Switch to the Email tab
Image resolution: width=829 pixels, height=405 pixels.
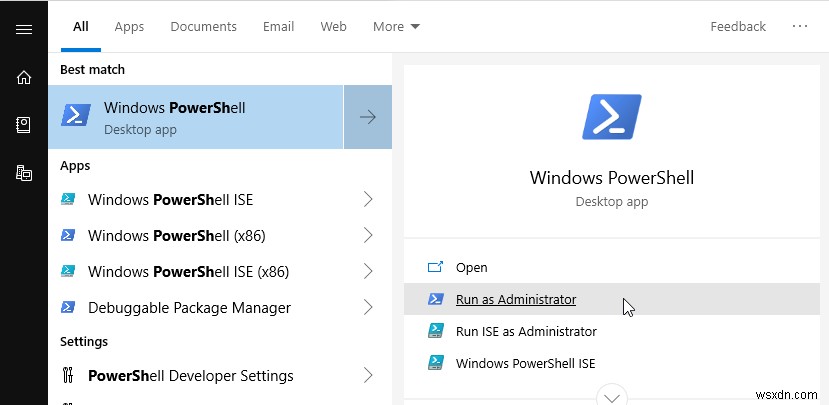pos(279,26)
